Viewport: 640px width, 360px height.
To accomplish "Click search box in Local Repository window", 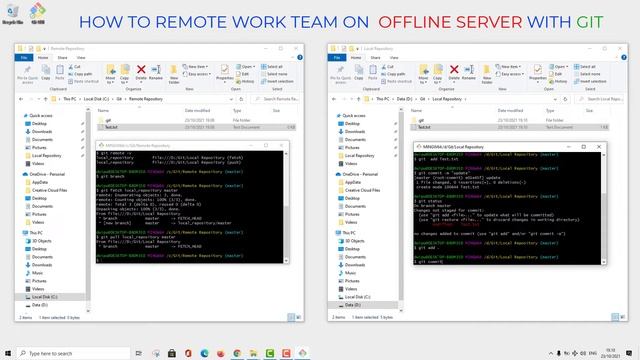I will [600, 99].
